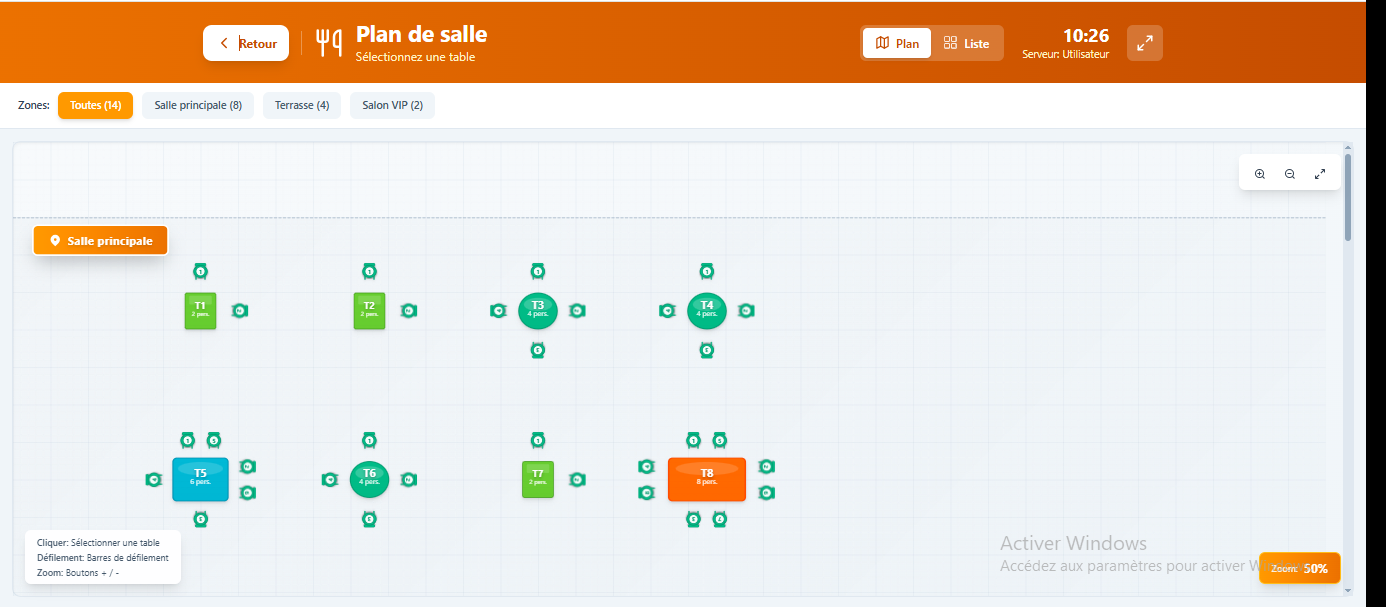Click the zoom out magnifier icon

tap(1290, 174)
